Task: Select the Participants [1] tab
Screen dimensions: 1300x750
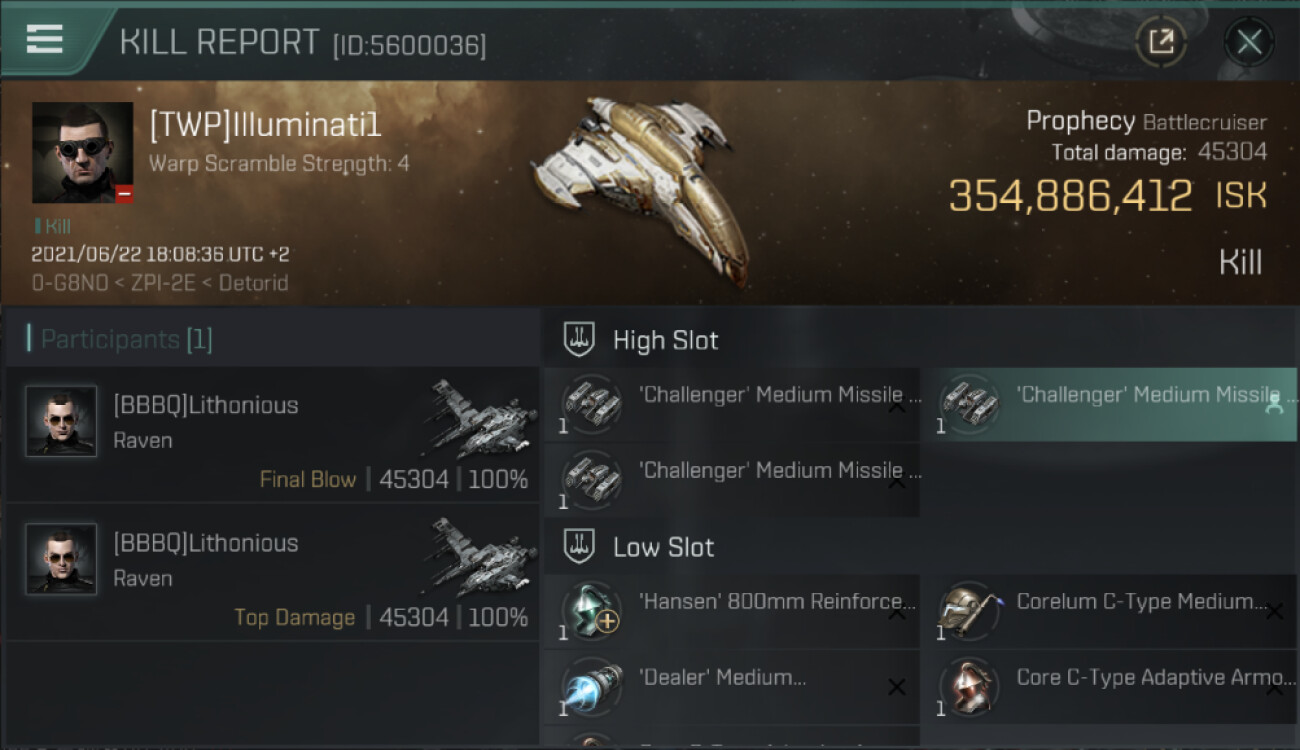Action: (120, 339)
